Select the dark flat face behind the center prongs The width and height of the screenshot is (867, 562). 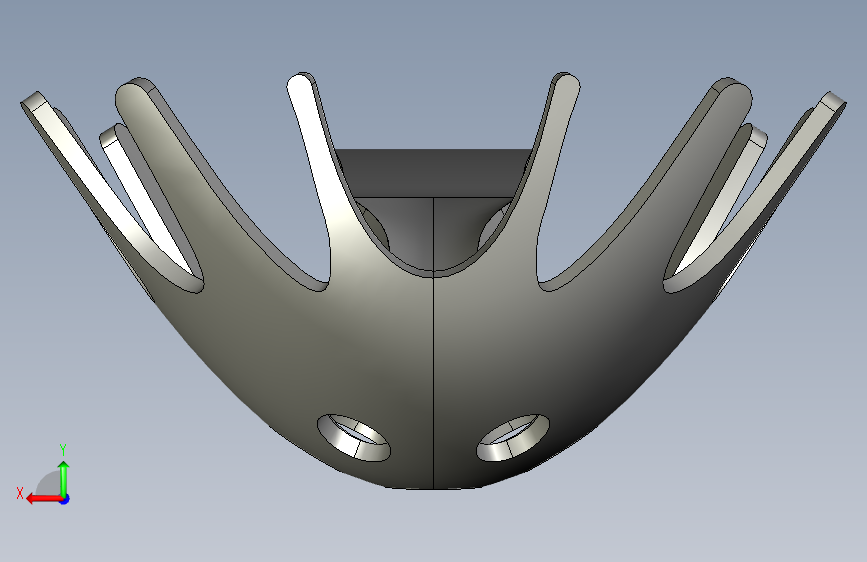(x=433, y=173)
